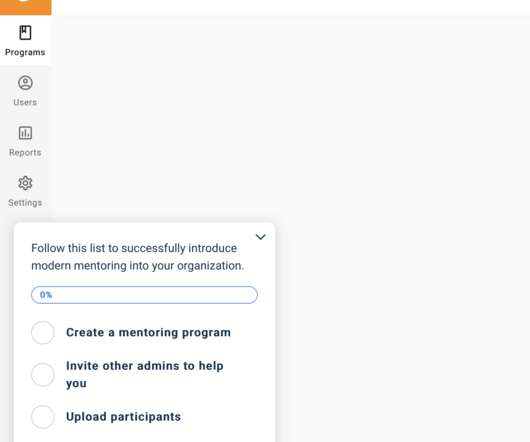Screen dimensions: 530x442
Task: Select the Programs label in the sidebar
Action: 25,52
